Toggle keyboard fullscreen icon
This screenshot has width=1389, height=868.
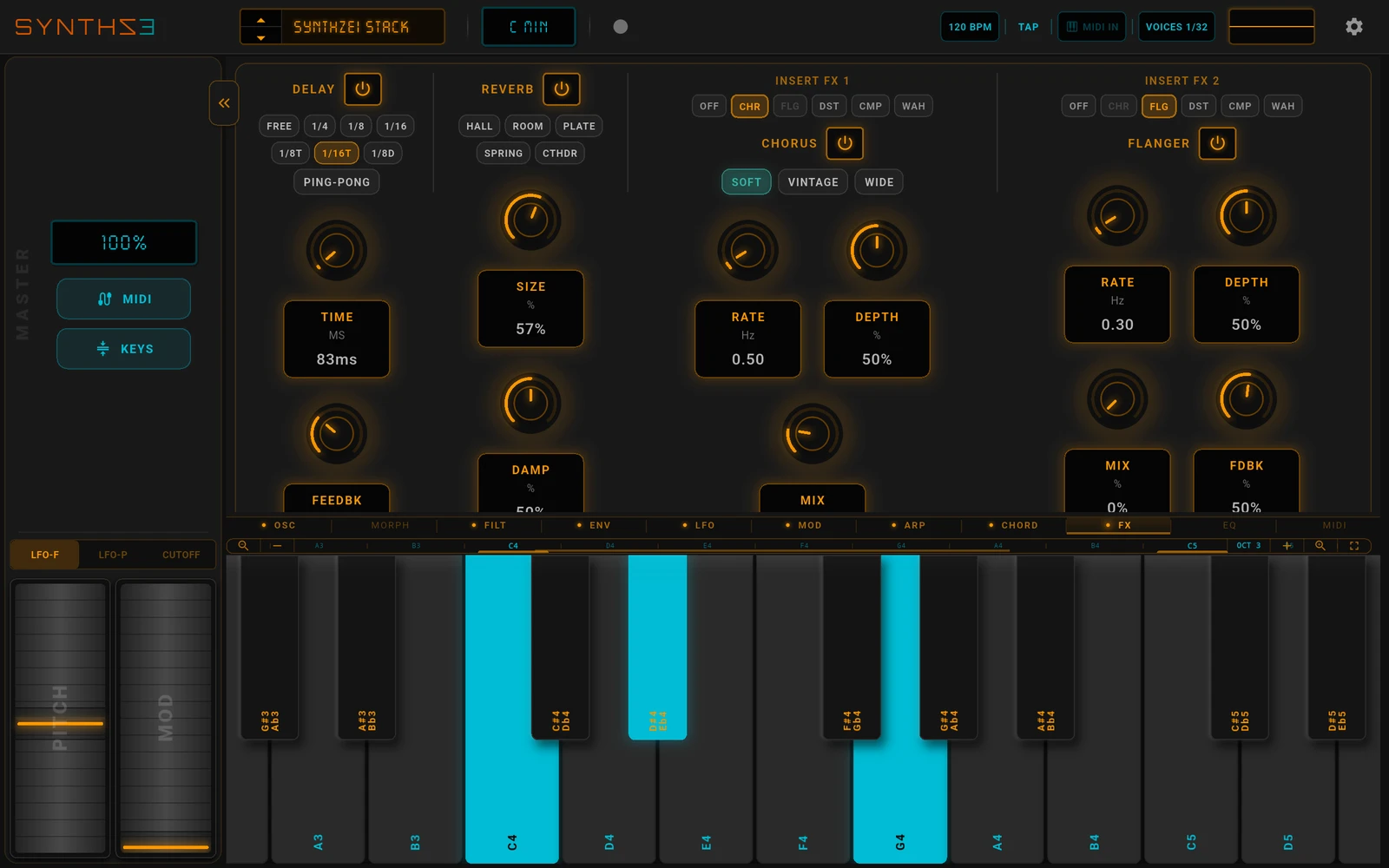[1353, 546]
